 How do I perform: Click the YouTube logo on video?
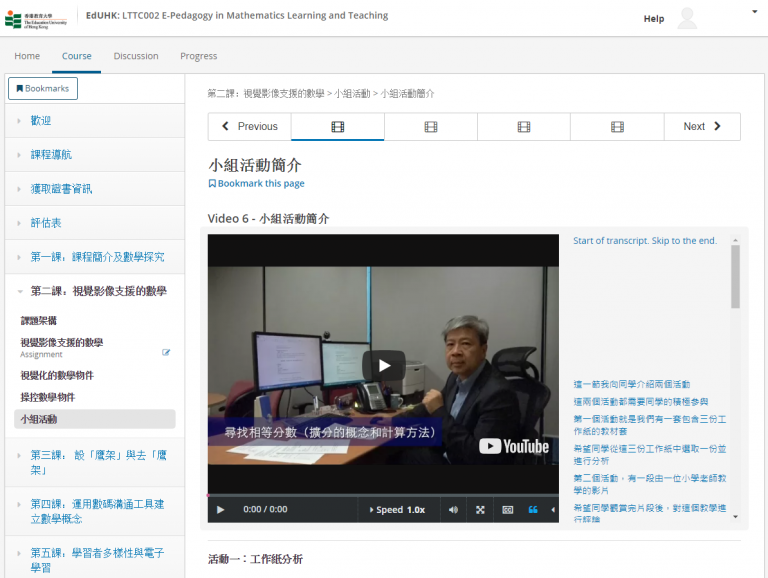(513, 446)
